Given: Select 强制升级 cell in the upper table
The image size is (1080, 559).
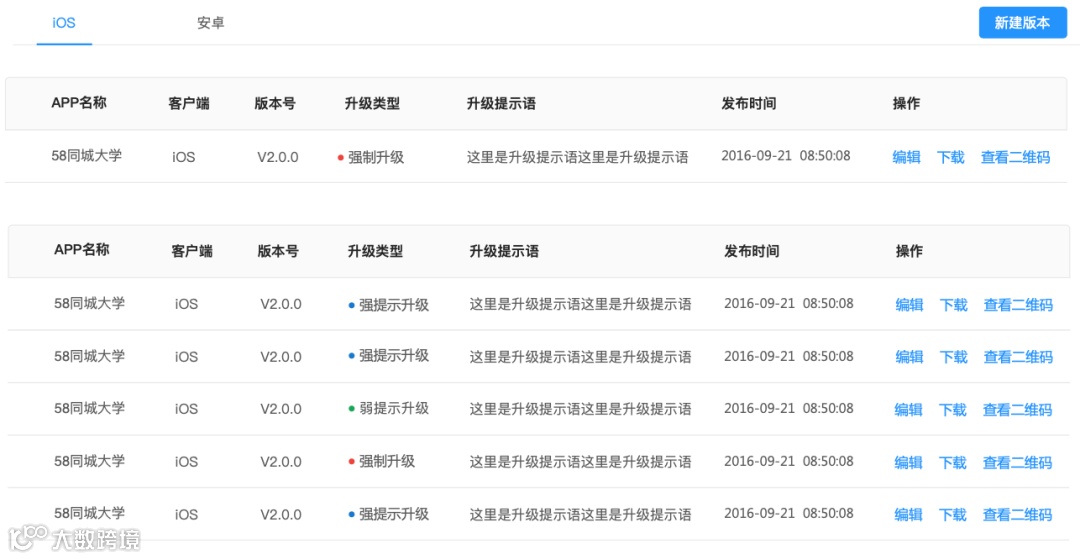Looking at the screenshot, I should (371, 158).
